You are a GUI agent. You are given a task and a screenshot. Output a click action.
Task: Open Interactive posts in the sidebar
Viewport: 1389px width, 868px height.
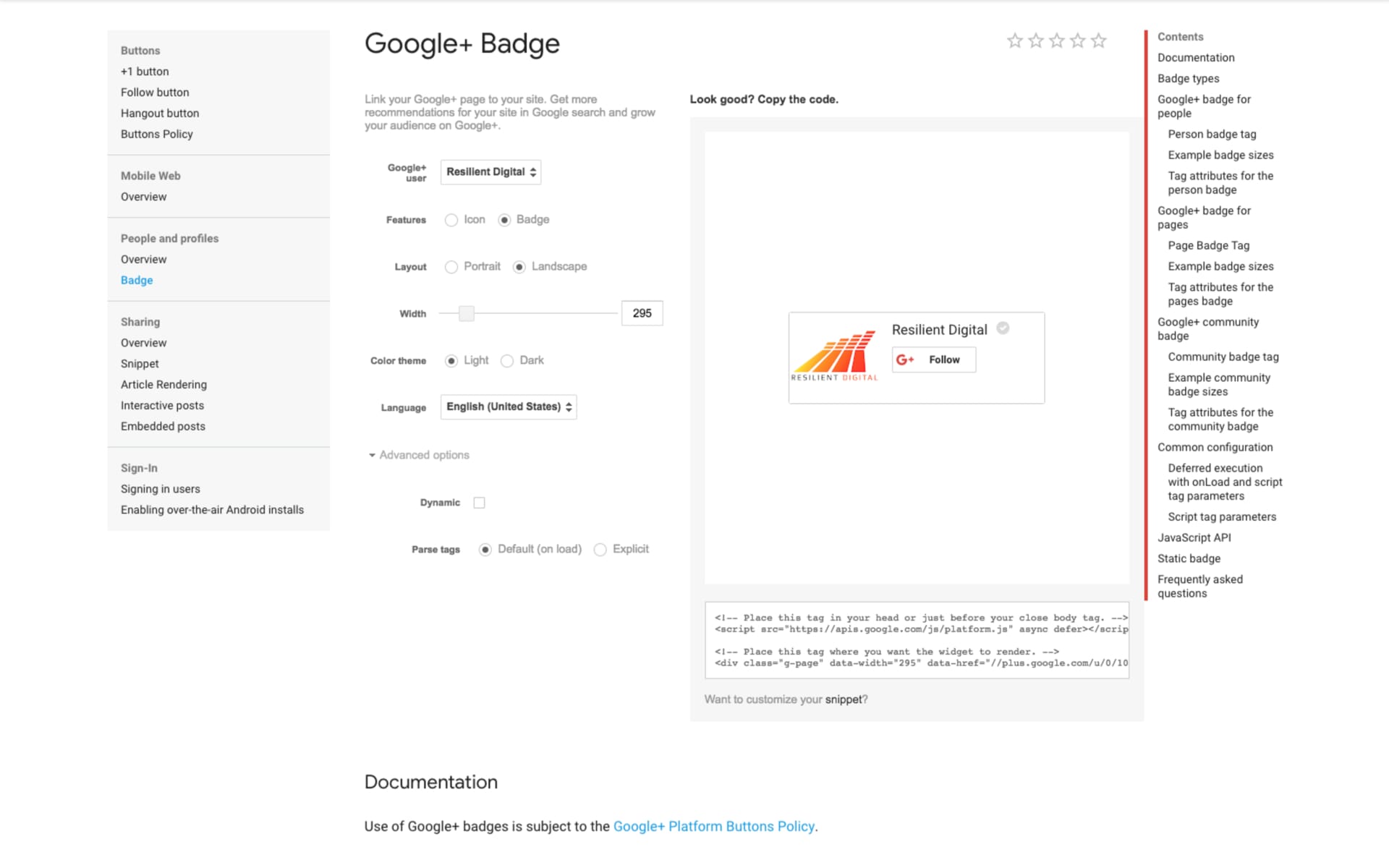(x=162, y=406)
